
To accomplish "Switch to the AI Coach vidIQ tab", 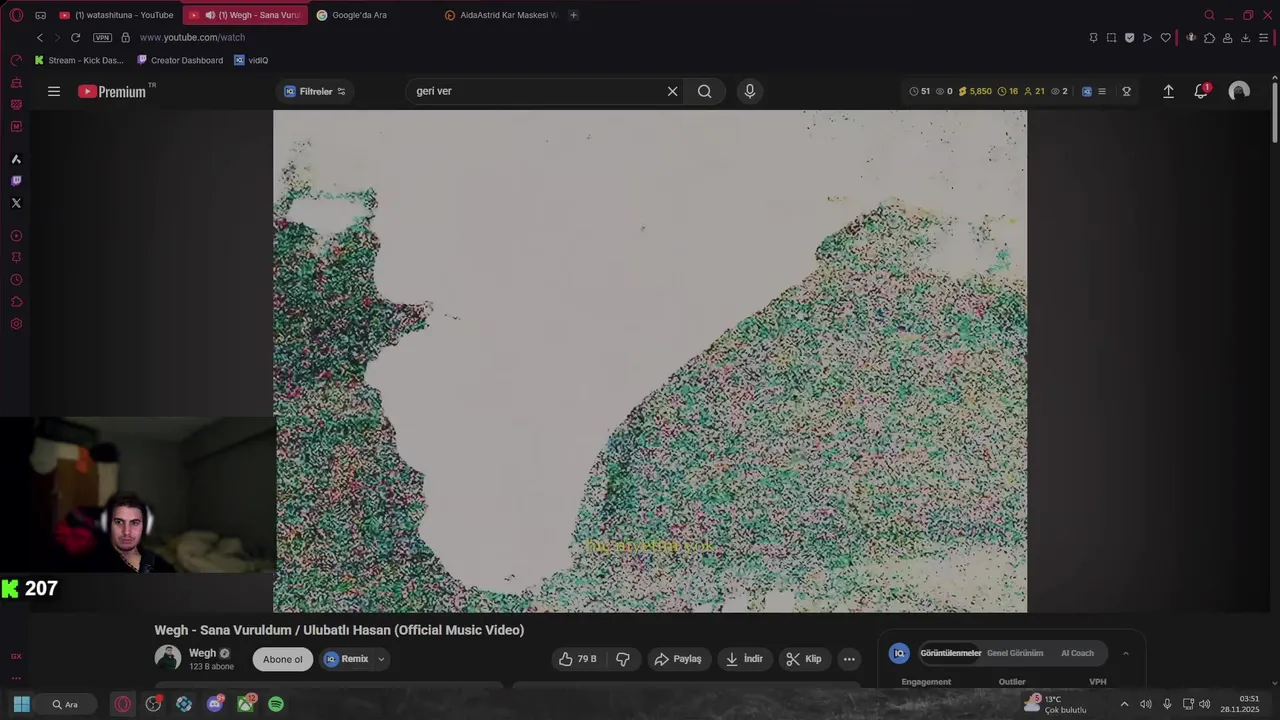I will (1077, 653).
